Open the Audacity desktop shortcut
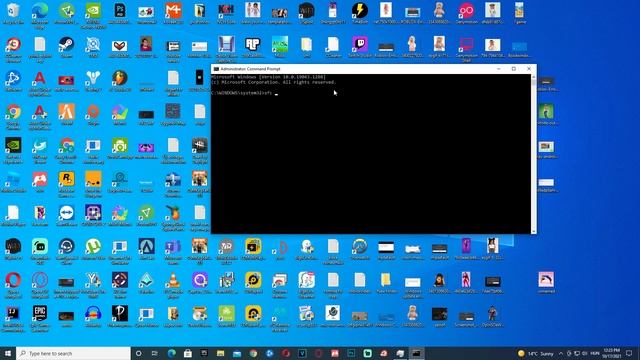640x360 pixels. point(93,317)
